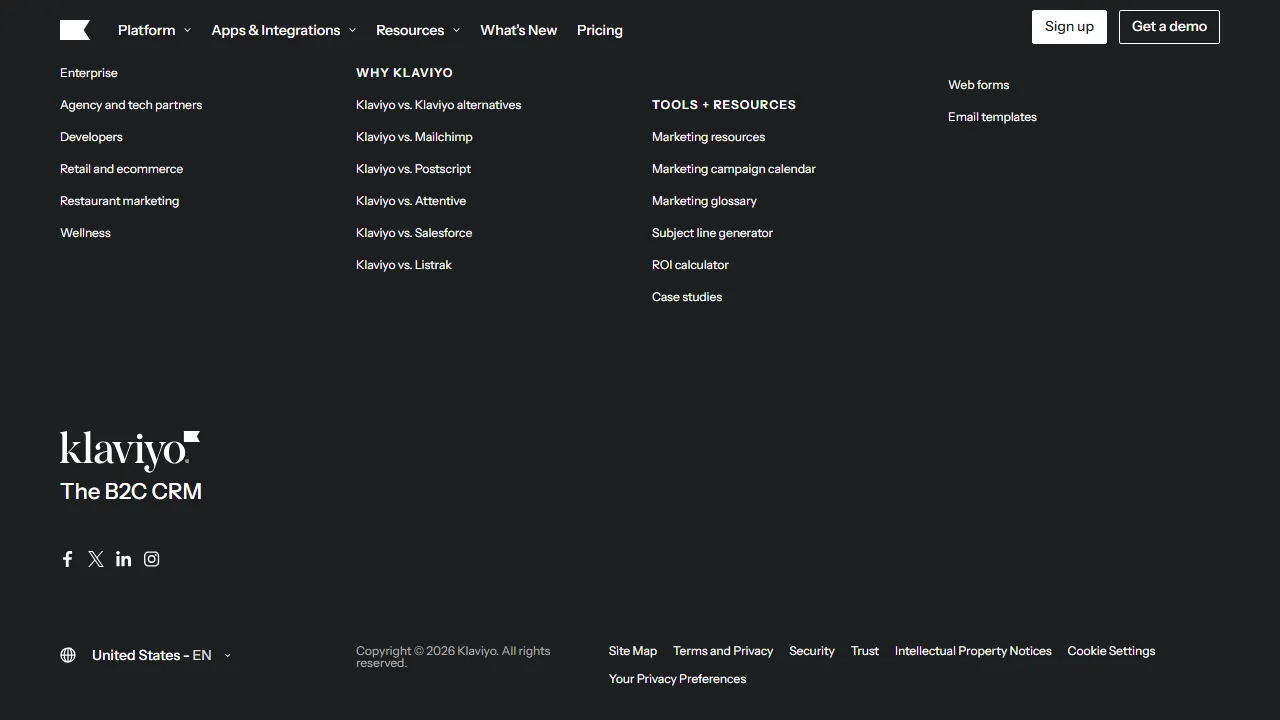1280x720 pixels.
Task: Expand the Resources menu
Action: (x=418, y=30)
